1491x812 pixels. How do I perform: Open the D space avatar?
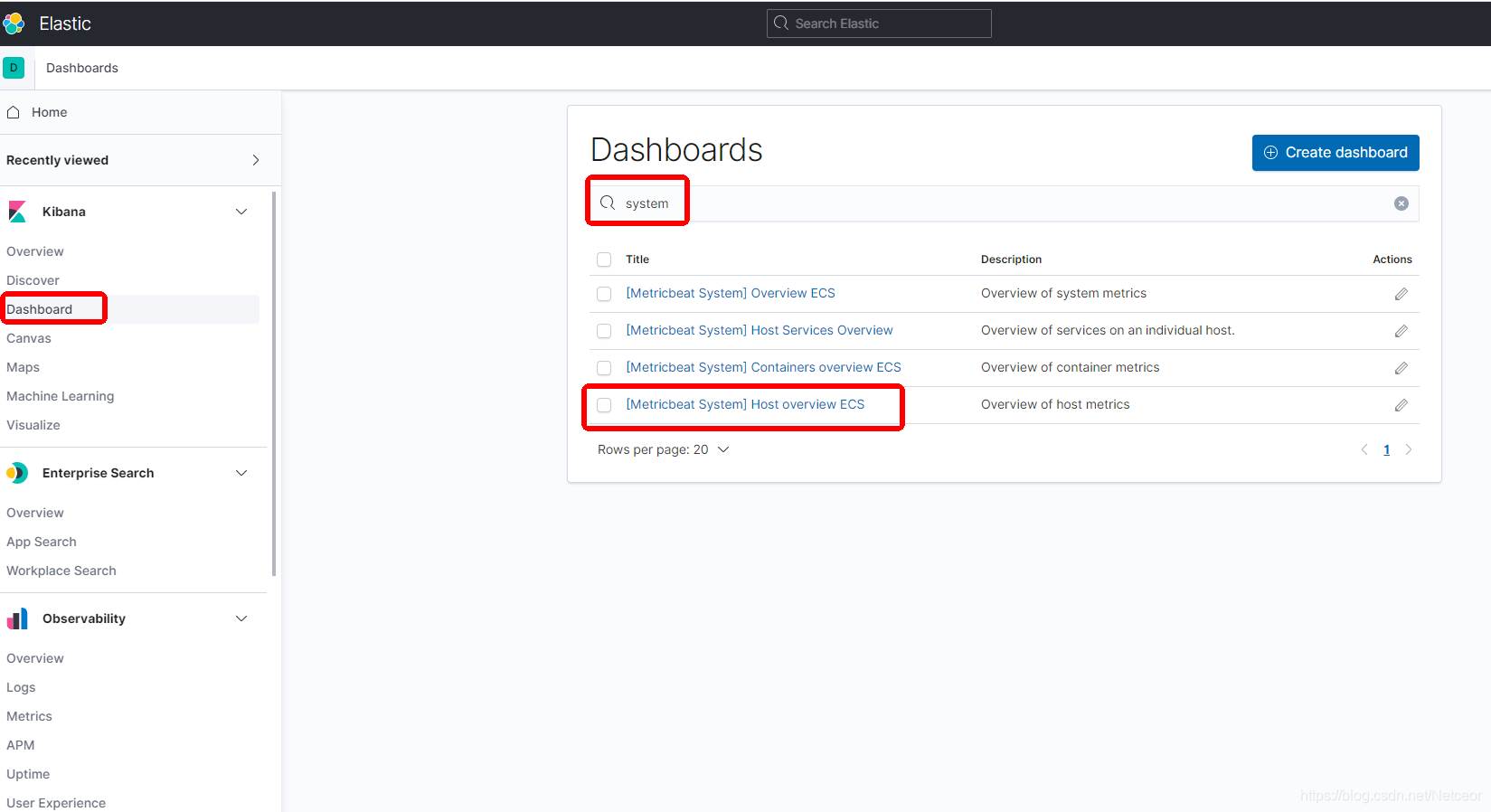click(14, 68)
